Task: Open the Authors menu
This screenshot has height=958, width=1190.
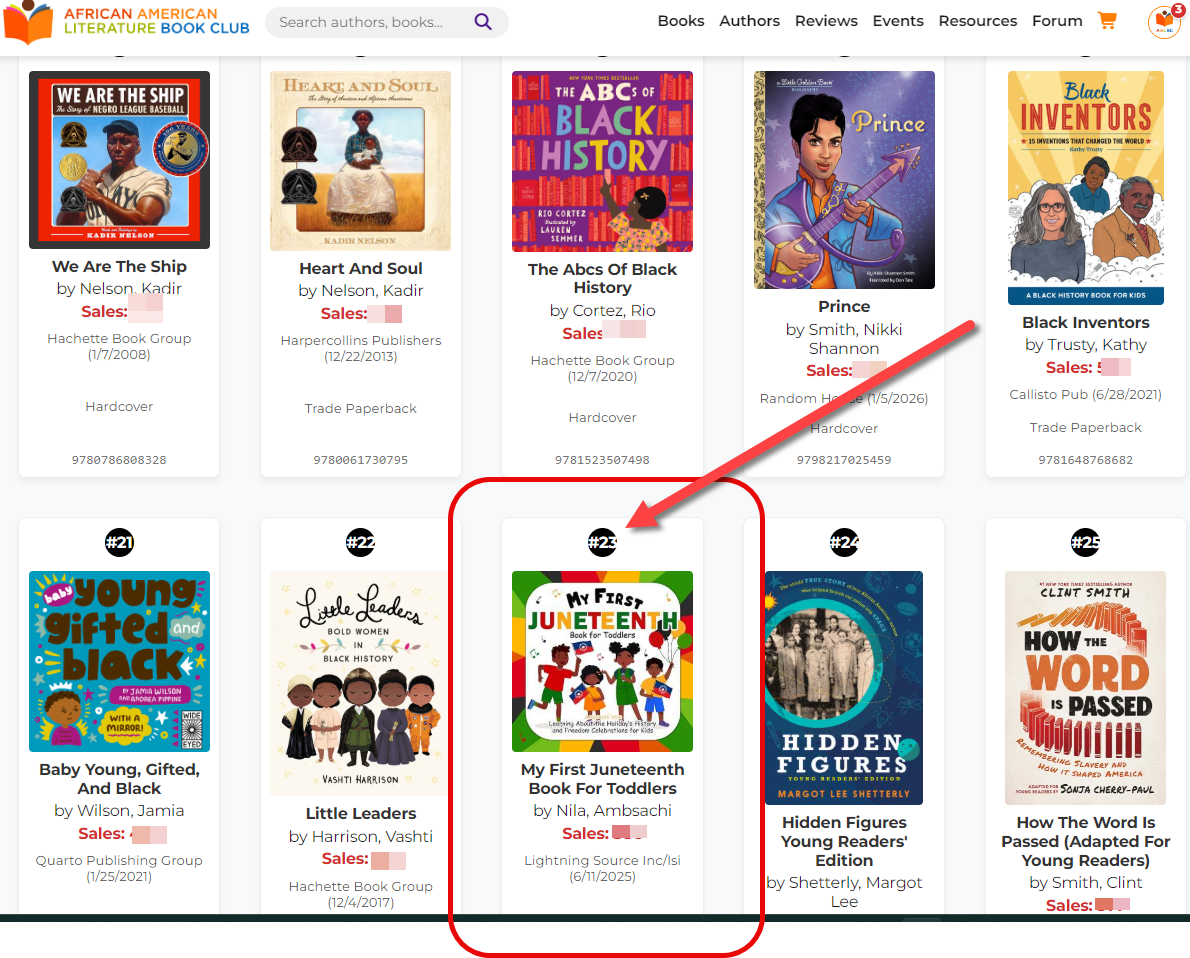Action: pyautogui.click(x=749, y=21)
